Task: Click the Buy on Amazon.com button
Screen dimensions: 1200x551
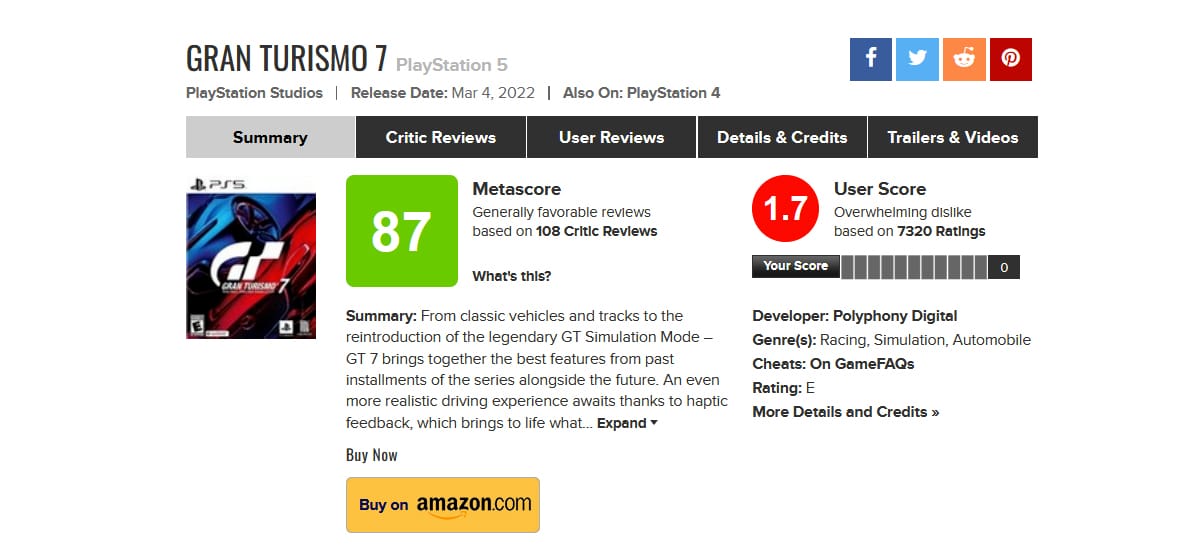Action: pyautogui.click(x=443, y=504)
